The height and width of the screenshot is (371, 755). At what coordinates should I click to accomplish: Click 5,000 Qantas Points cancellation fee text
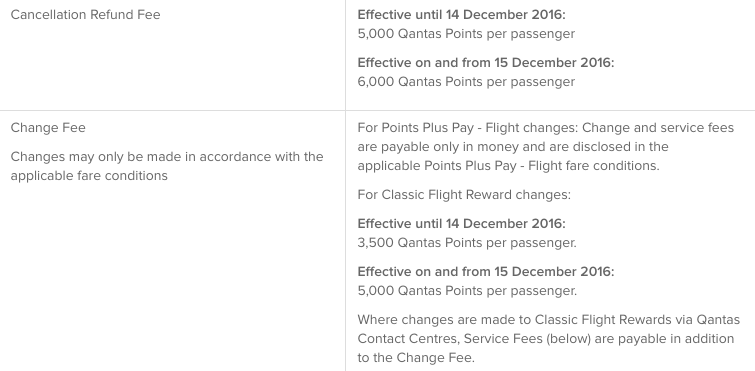(x=466, y=34)
